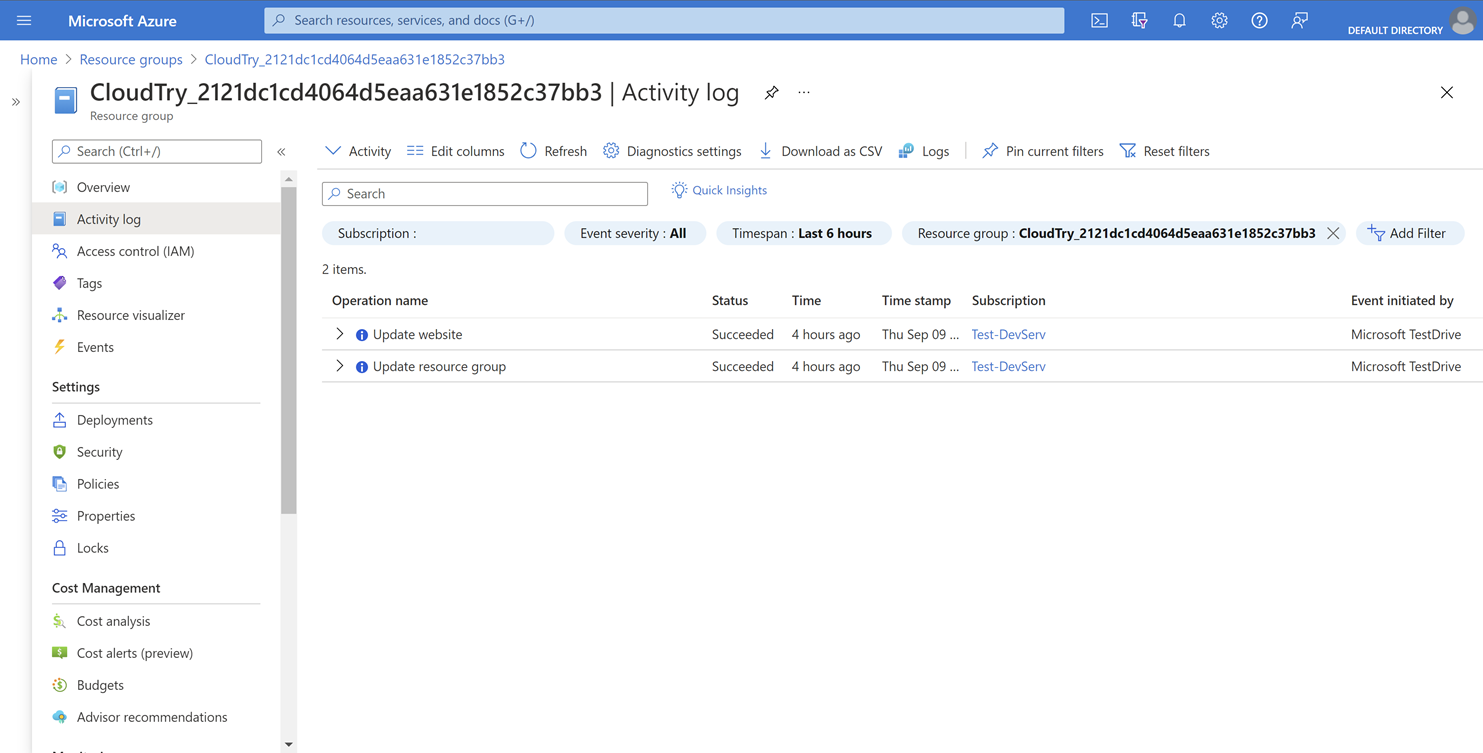Open Test-DevServ subscription in Update resource group row
1483x753 pixels.
pos(1009,366)
